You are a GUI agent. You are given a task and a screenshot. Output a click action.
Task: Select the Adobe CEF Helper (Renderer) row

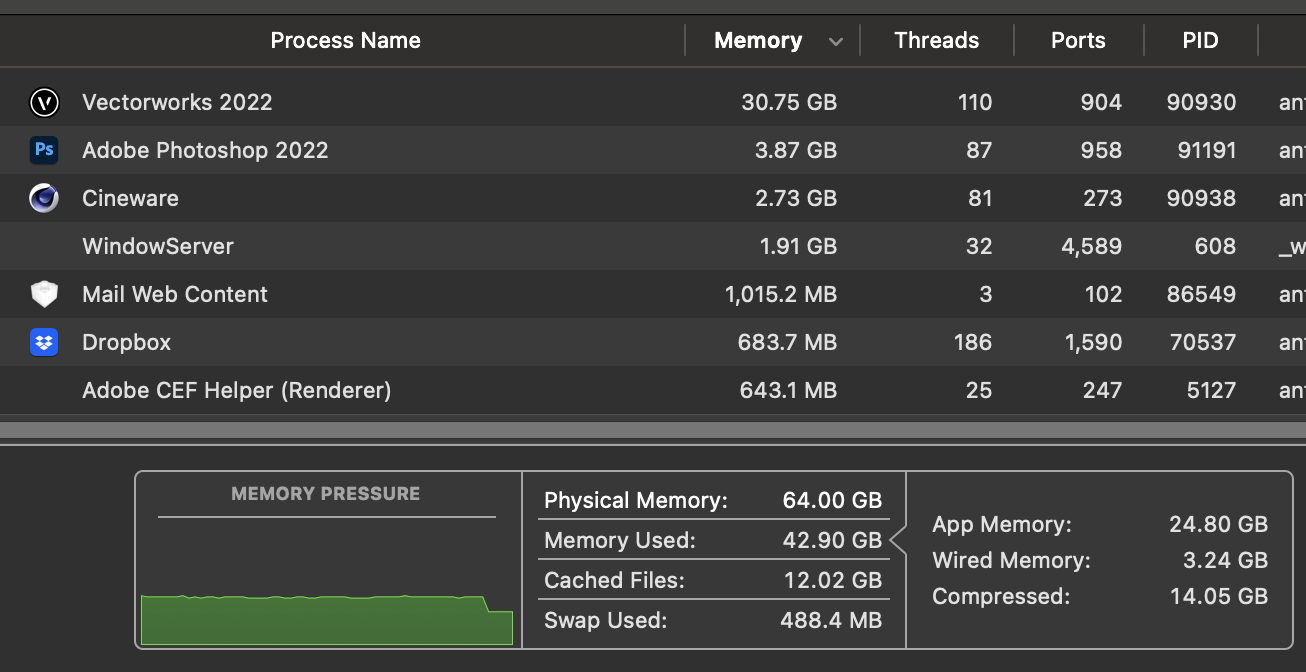click(x=236, y=390)
